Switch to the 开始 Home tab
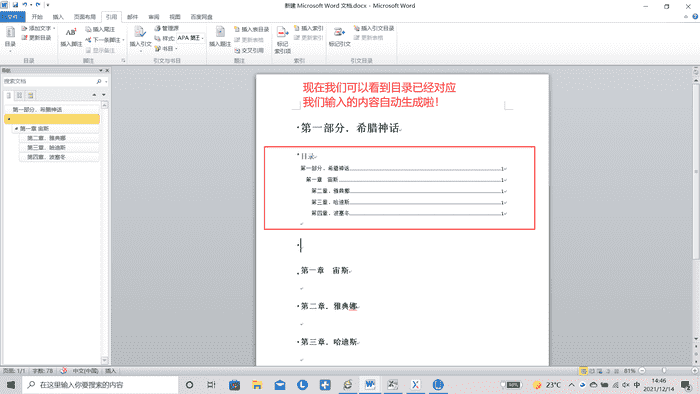 coord(37,17)
